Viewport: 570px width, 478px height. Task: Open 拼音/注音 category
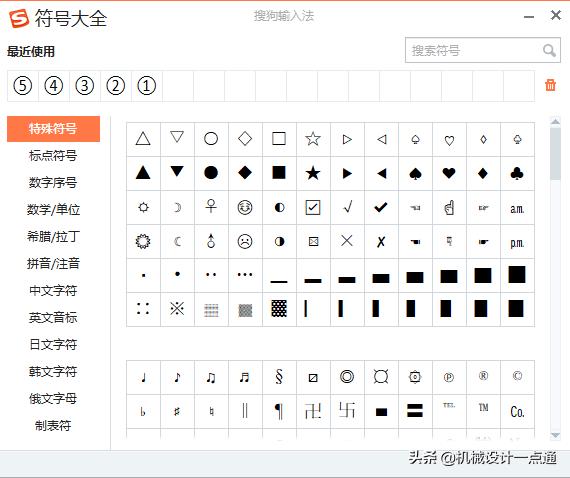point(53,264)
